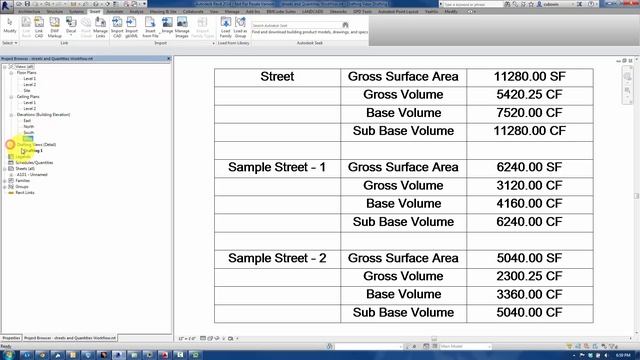Screen dimensions: 640x360
Task: Collapse the Elevations (Building Elevation) node
Action: pyautogui.click(x=11, y=115)
